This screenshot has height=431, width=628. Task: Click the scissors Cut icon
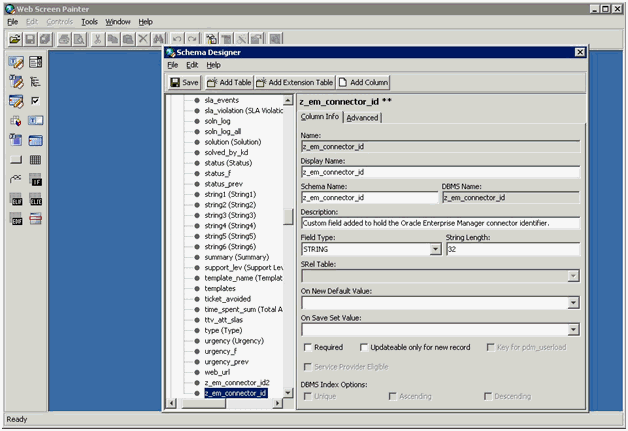coord(97,39)
